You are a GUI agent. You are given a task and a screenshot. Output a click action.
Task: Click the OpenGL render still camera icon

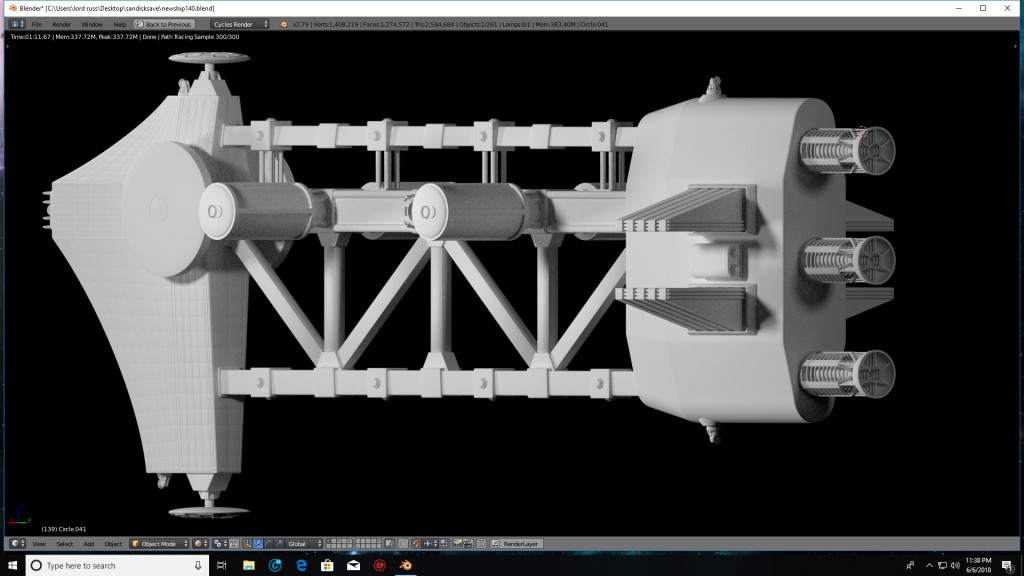coord(457,543)
